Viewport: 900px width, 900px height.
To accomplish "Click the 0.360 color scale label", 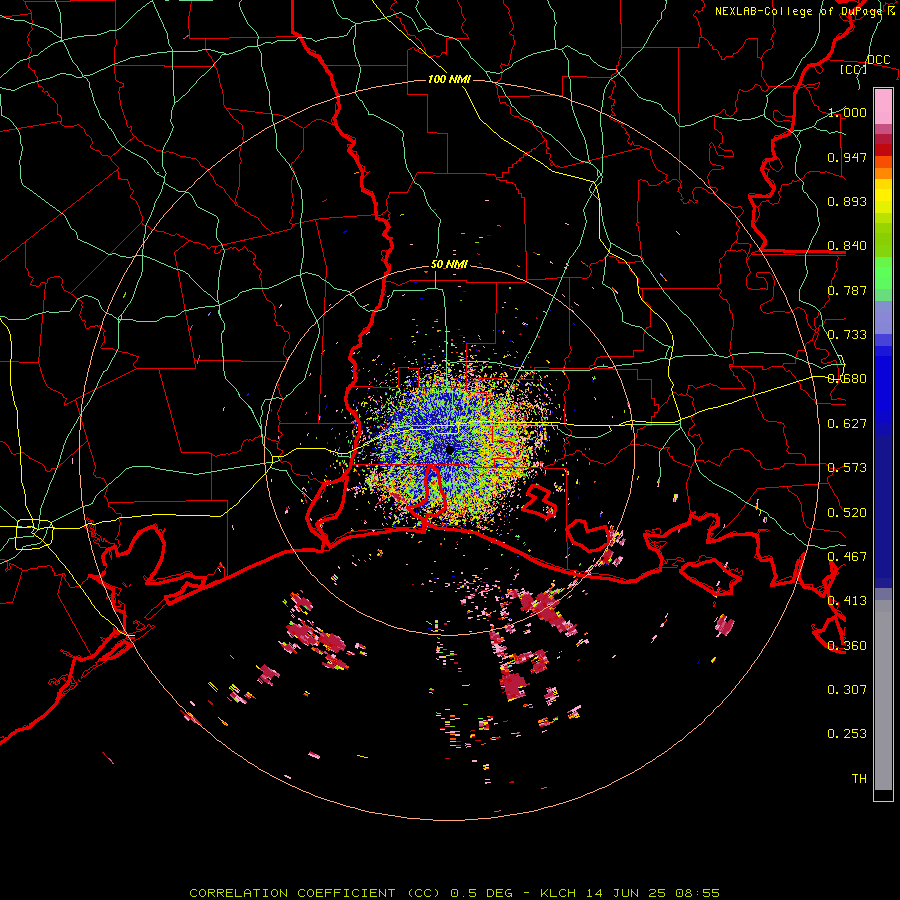I will pos(847,646).
